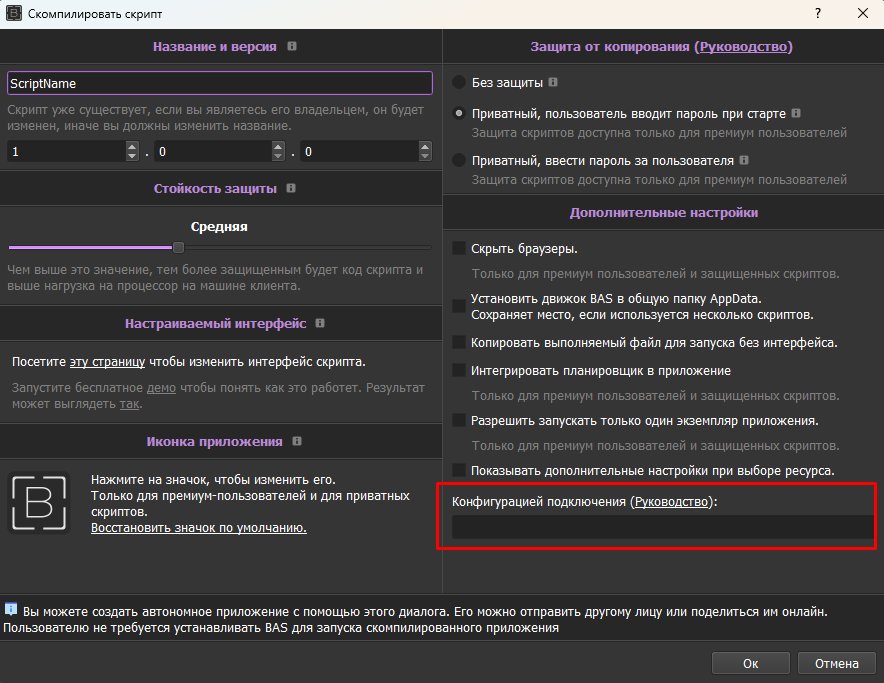Increase the major version number with up arrow
The width and height of the screenshot is (884, 683).
point(132,147)
